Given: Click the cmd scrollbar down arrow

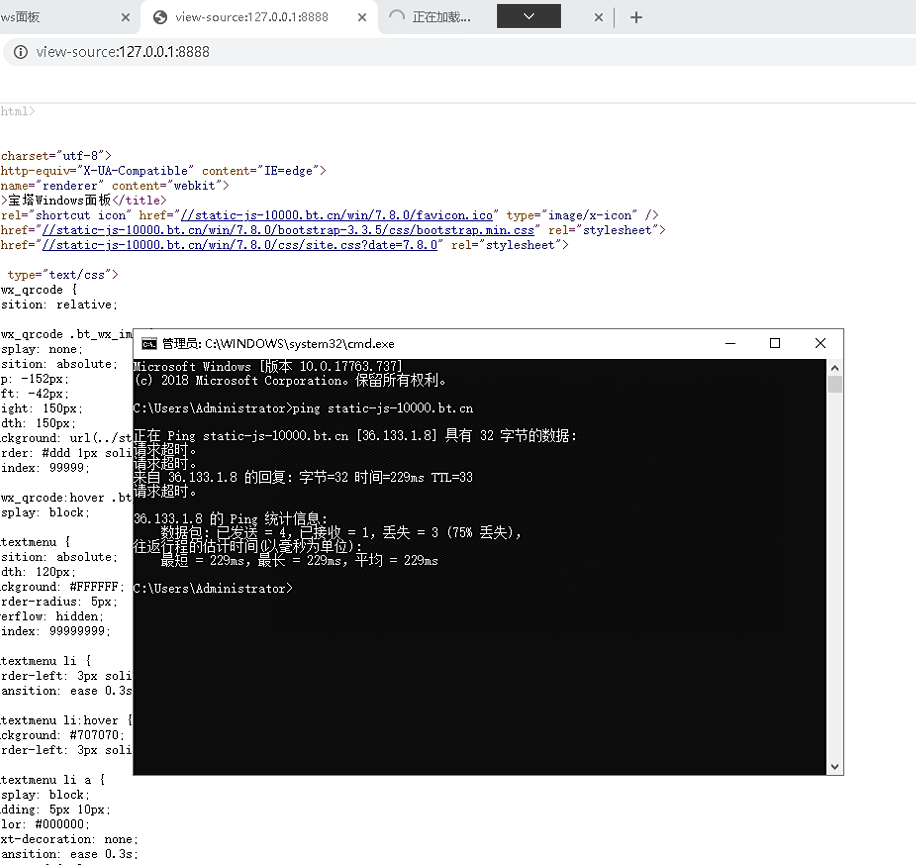Looking at the screenshot, I should (835, 767).
